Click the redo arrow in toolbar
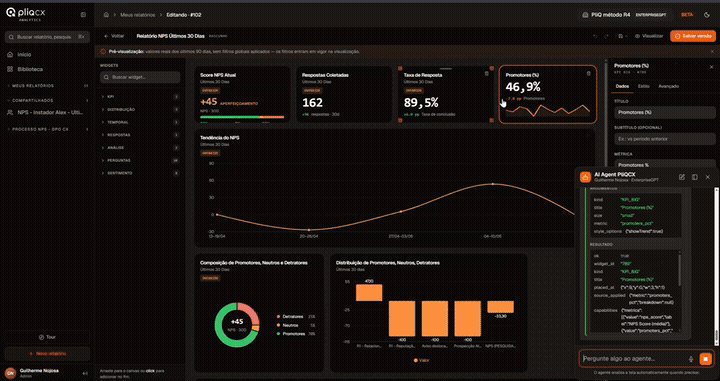Image resolution: width=720 pixels, height=381 pixels. point(606,36)
